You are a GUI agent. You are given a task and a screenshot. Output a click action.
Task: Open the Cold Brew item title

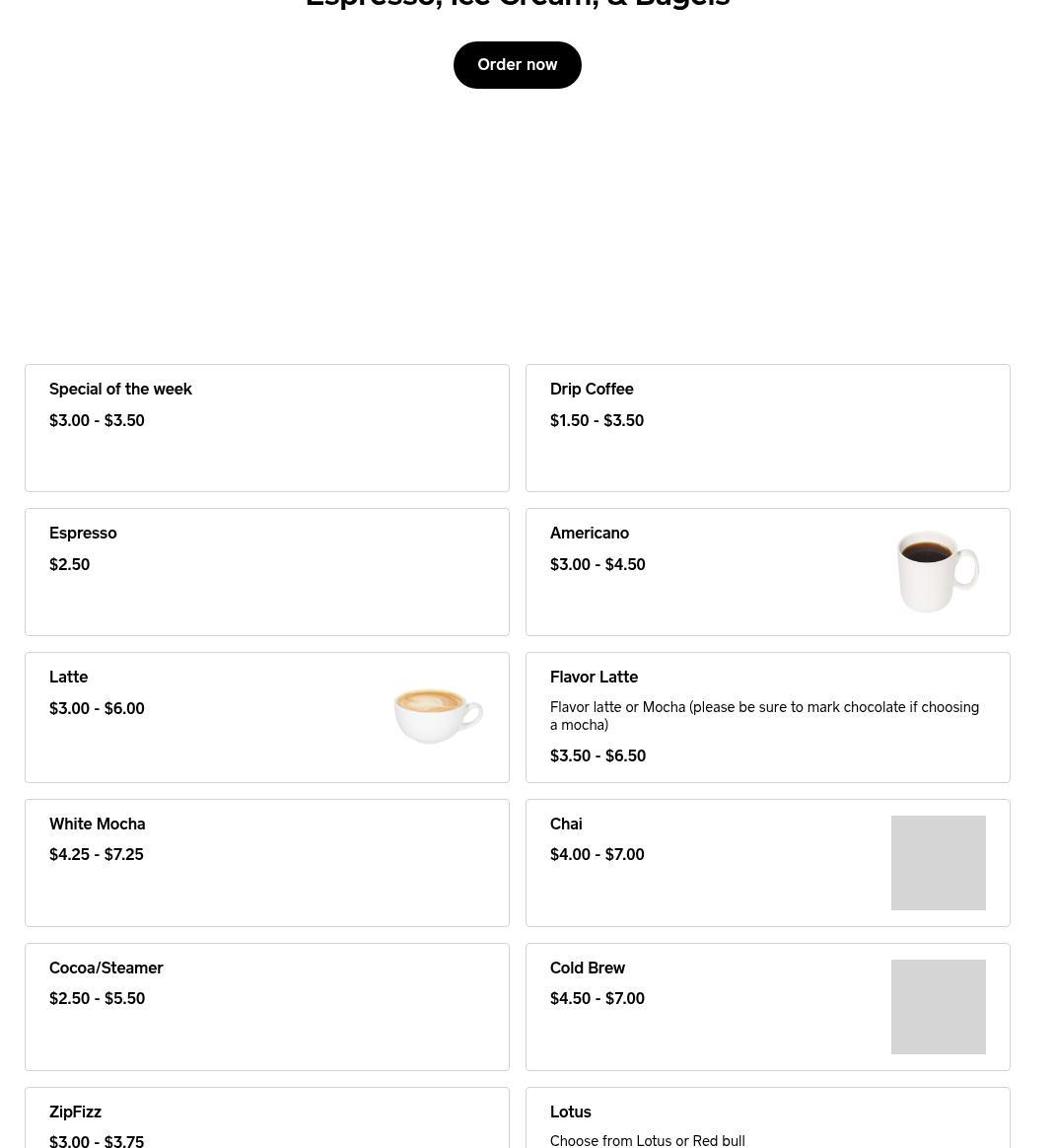[x=588, y=968]
